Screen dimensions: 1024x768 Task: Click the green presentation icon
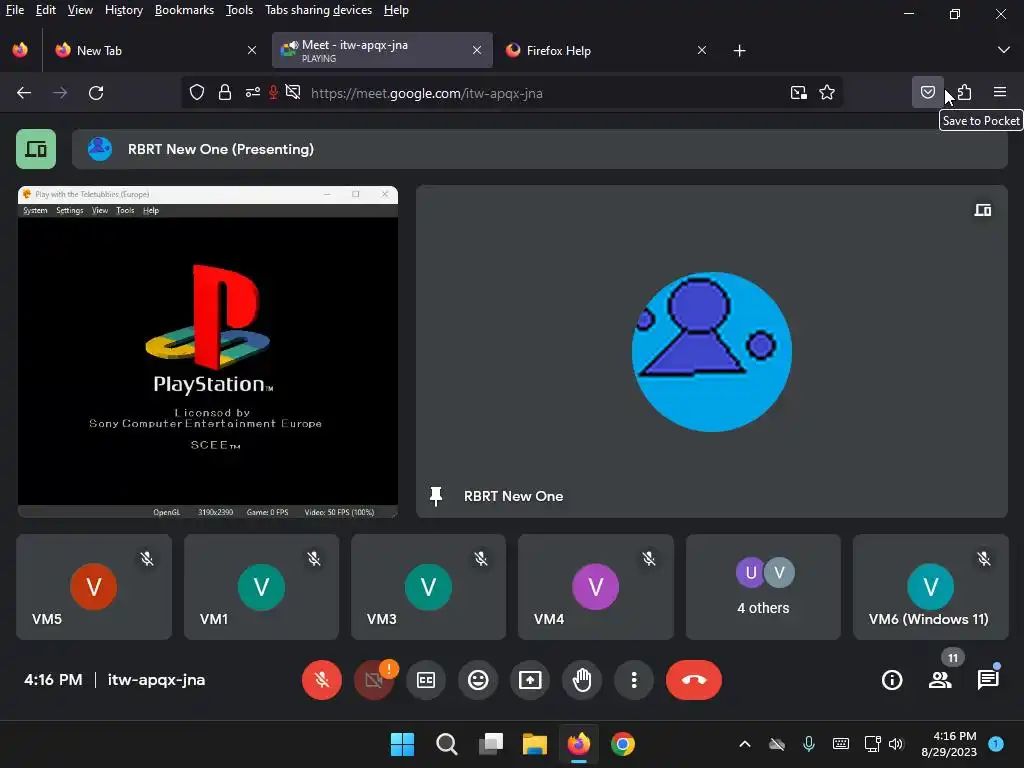[36, 149]
